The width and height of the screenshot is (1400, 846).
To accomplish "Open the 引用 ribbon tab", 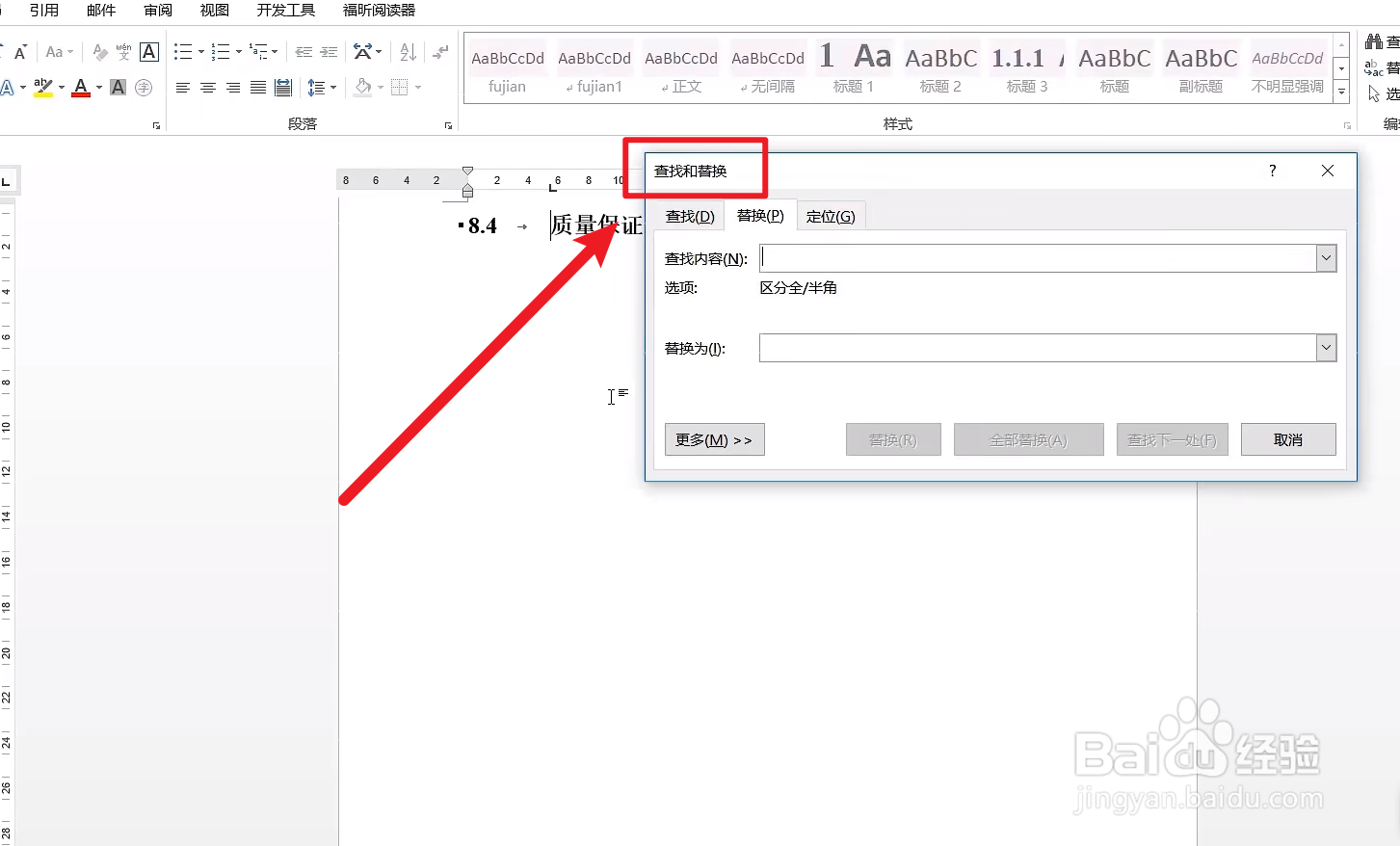I will point(44,10).
